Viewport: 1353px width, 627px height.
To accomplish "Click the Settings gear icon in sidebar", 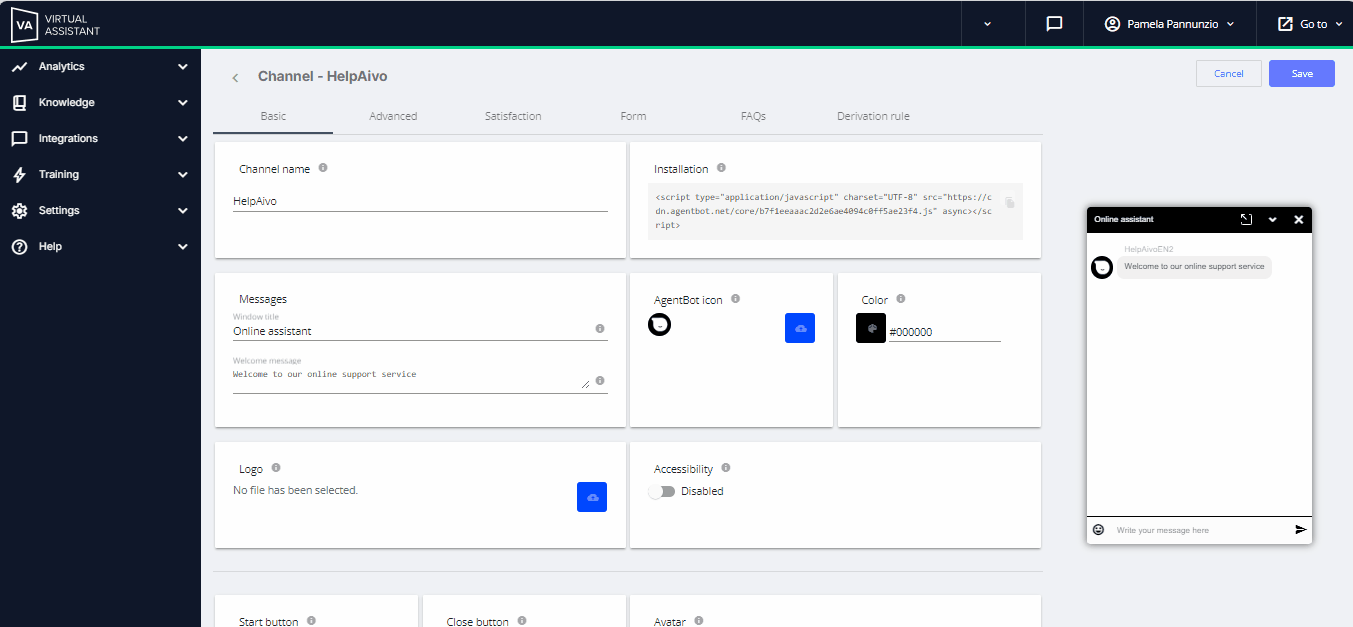I will (x=19, y=211).
